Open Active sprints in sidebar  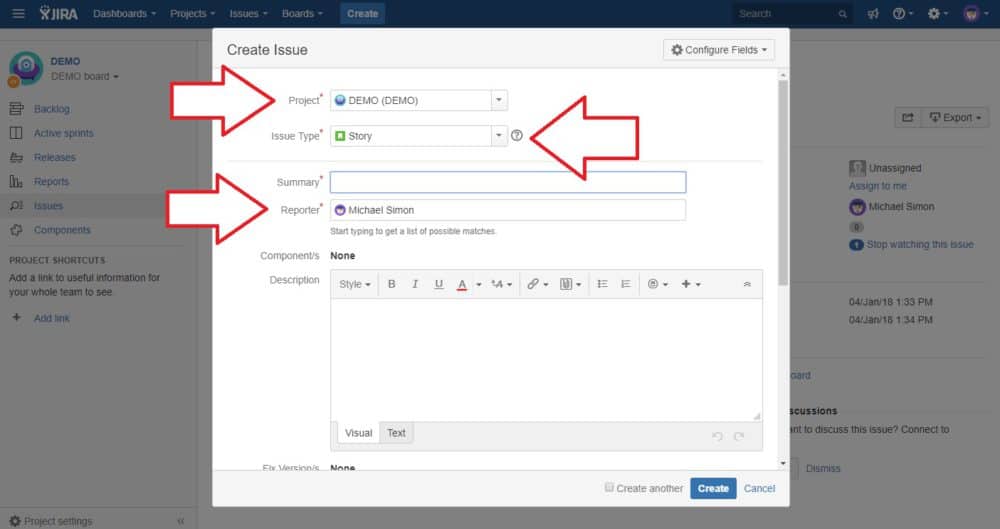pyautogui.click(x=64, y=133)
